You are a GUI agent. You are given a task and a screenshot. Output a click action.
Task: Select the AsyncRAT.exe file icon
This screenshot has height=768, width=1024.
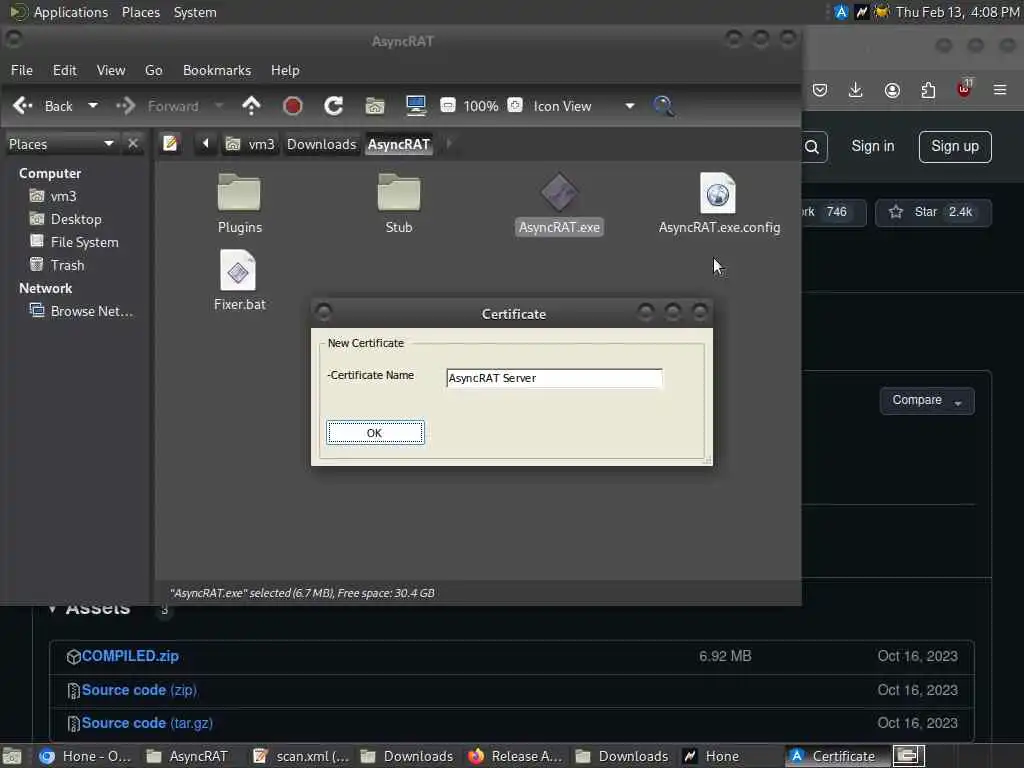[x=559, y=193]
